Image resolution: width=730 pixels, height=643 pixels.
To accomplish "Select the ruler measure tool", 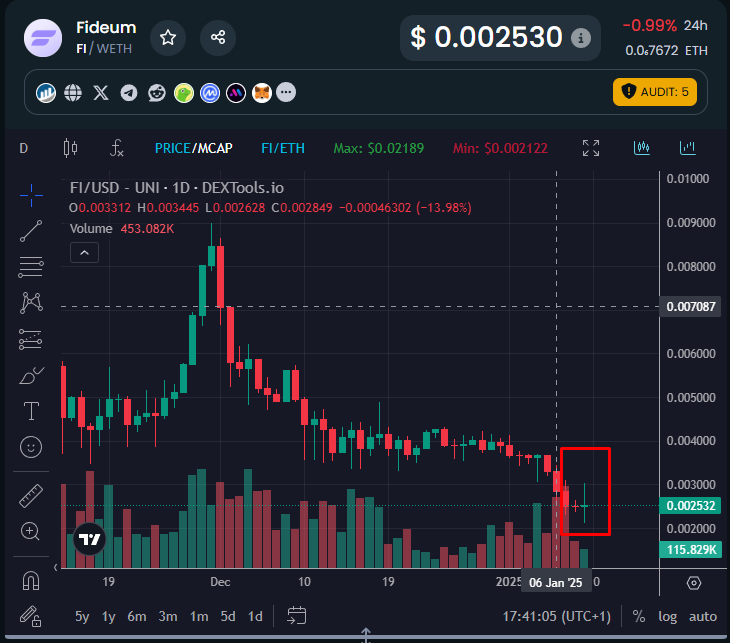I will point(31,495).
